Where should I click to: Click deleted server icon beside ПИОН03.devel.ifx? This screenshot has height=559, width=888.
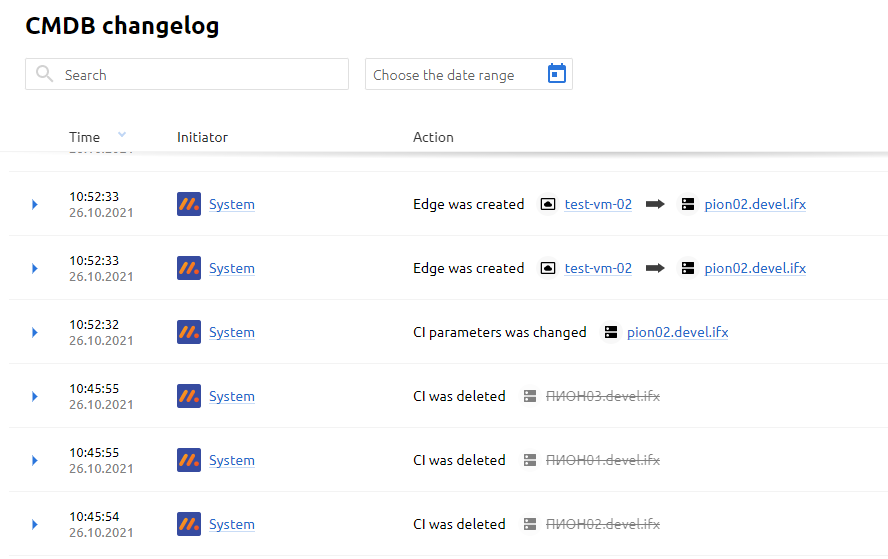pyautogui.click(x=530, y=396)
